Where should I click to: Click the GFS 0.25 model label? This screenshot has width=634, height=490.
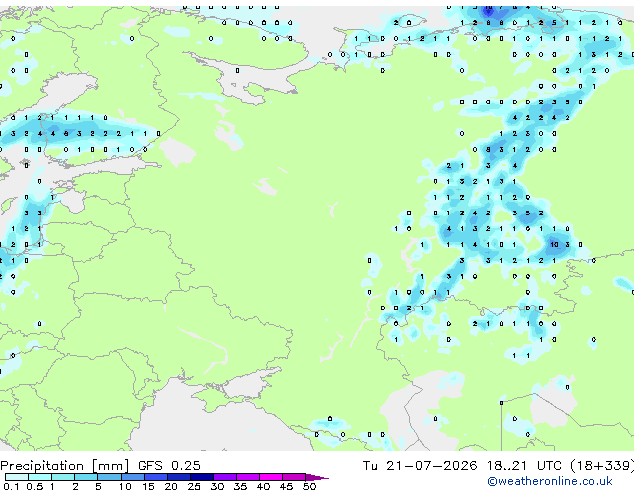[x=169, y=466]
